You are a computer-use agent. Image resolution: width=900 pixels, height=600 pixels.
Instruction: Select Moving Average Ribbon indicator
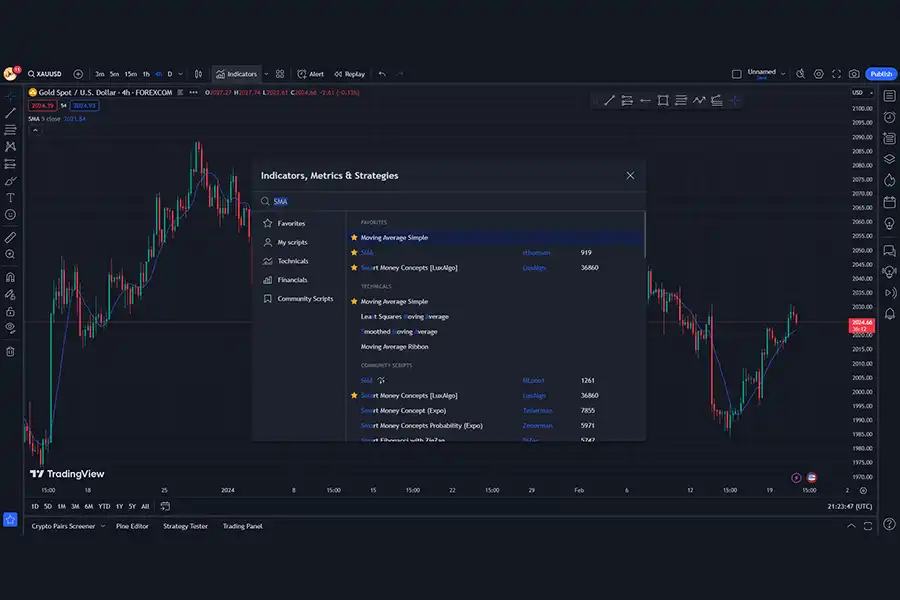[x=394, y=347]
